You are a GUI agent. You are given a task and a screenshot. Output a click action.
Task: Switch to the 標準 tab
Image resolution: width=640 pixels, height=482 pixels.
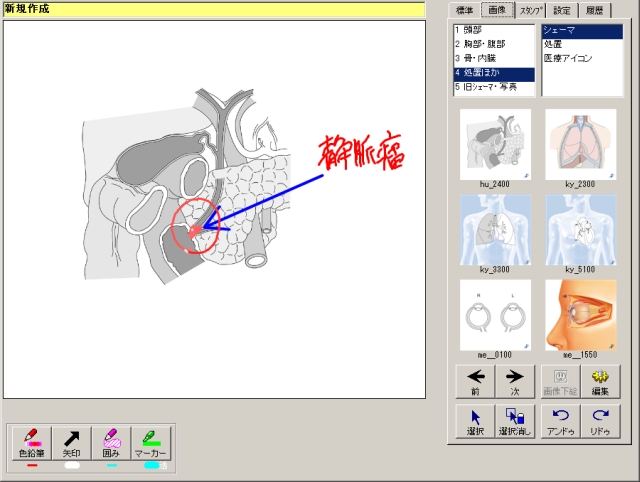(x=464, y=11)
